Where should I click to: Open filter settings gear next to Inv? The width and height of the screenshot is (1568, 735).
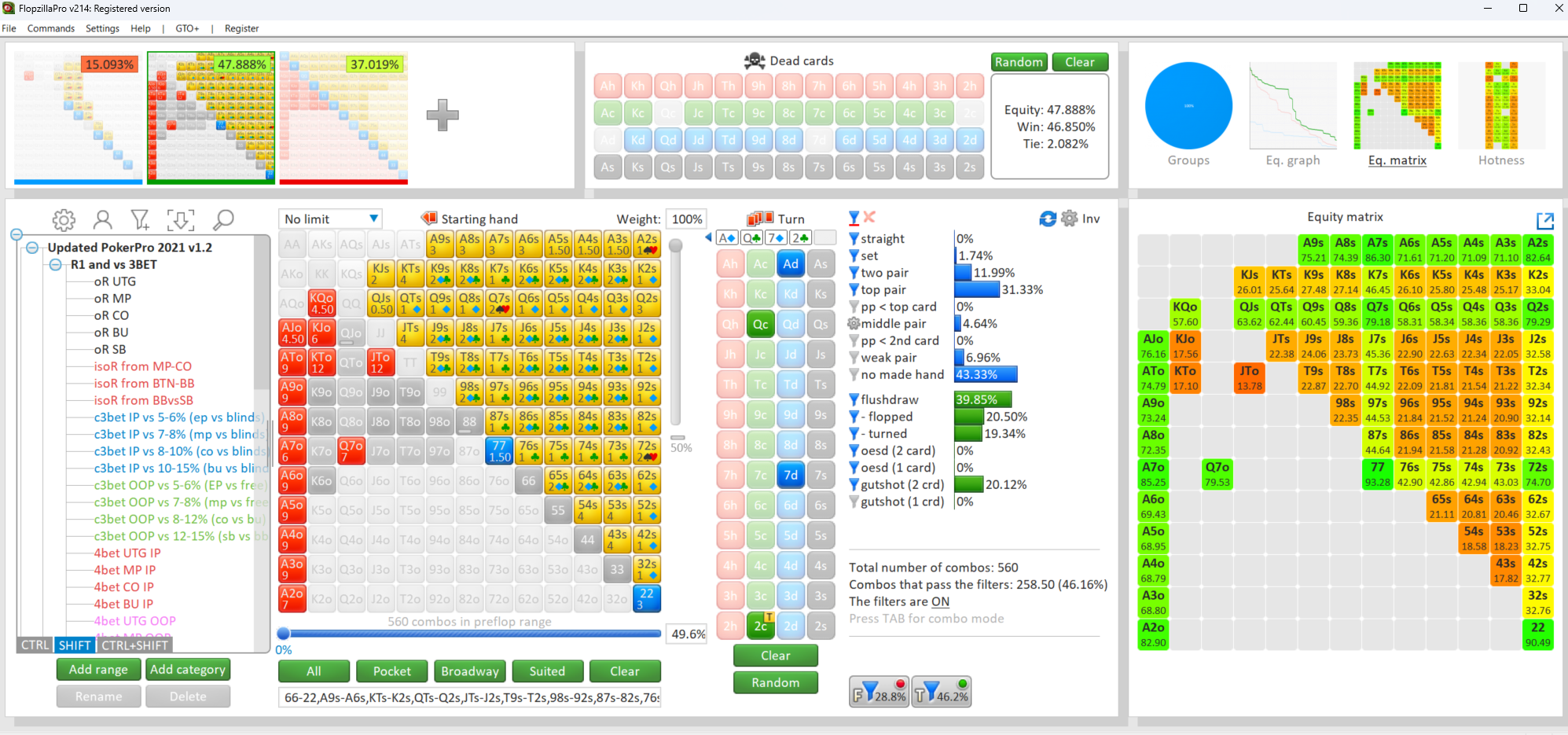(1070, 218)
